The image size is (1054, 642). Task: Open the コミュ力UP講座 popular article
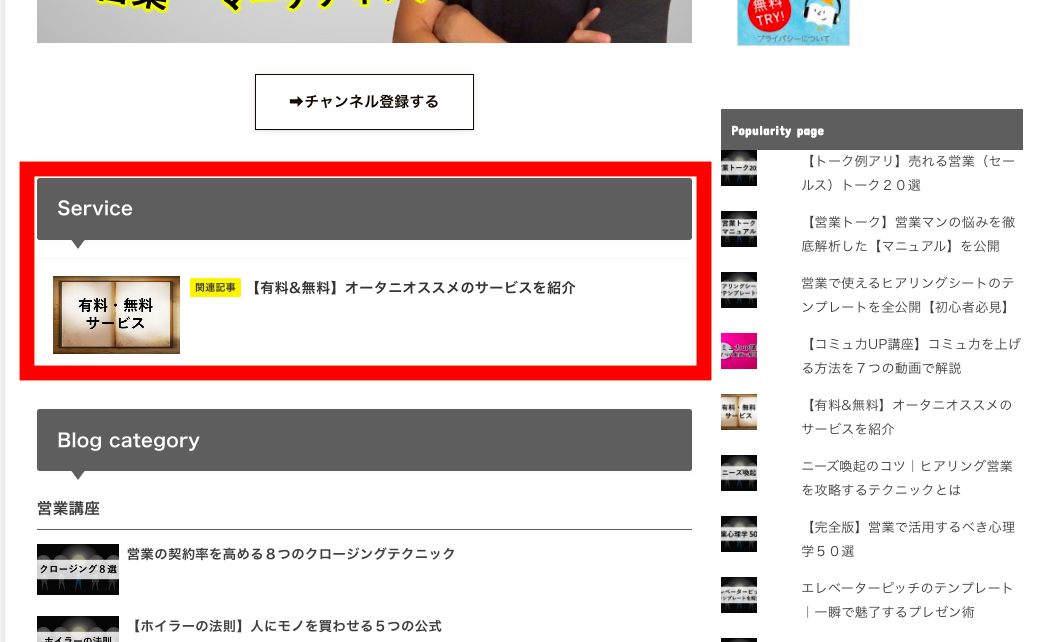pos(911,356)
